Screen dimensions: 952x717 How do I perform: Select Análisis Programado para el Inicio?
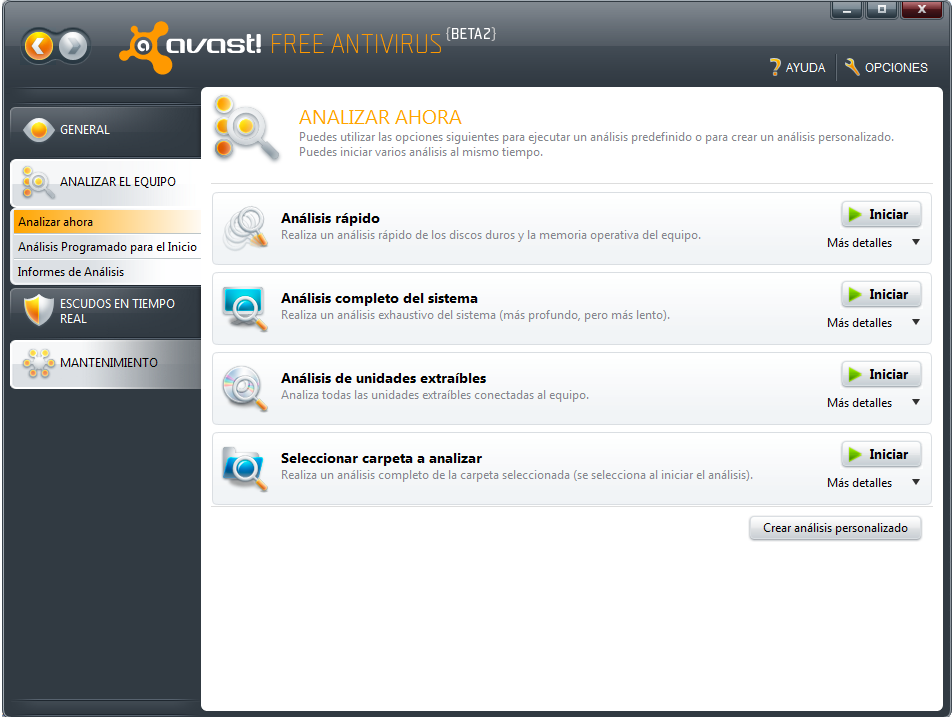[x=107, y=246]
